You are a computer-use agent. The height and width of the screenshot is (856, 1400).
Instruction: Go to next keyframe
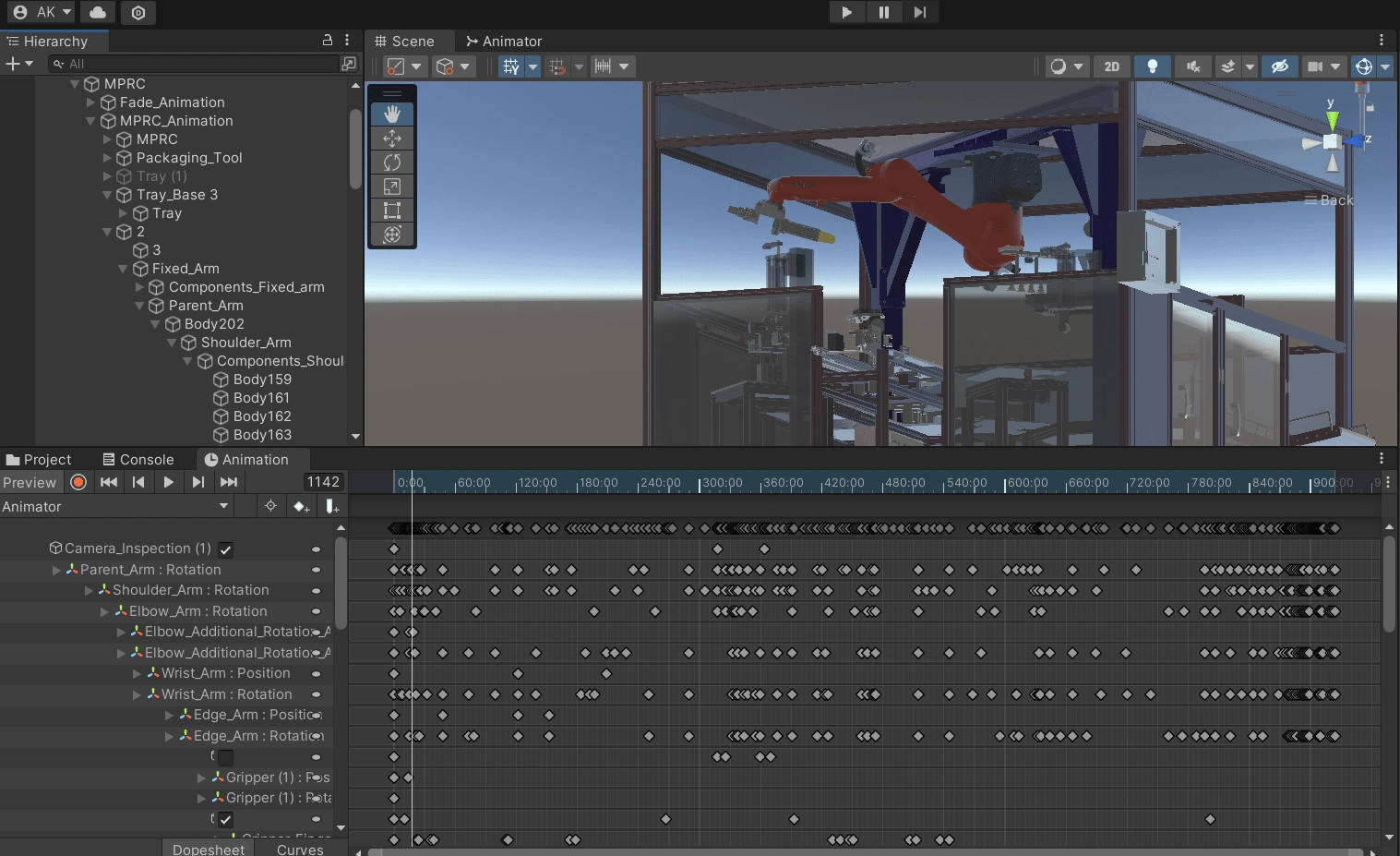click(x=198, y=482)
